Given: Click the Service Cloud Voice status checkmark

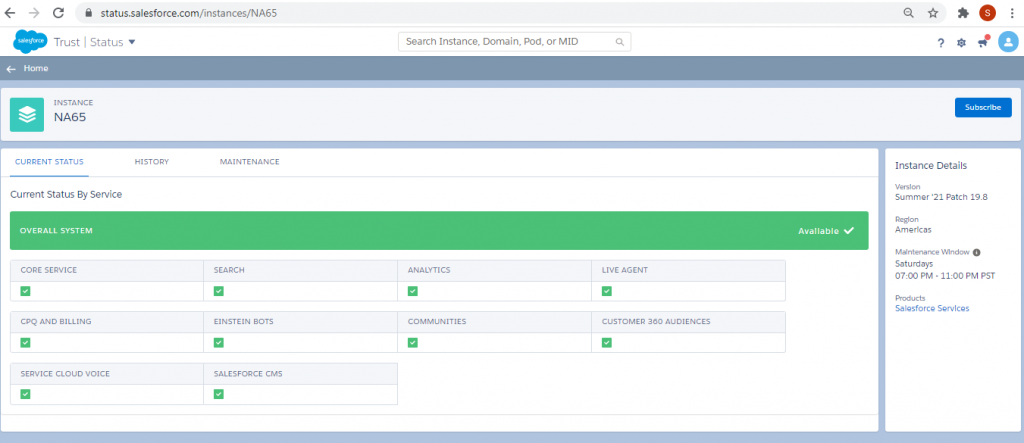Looking at the screenshot, I should 25,394.
